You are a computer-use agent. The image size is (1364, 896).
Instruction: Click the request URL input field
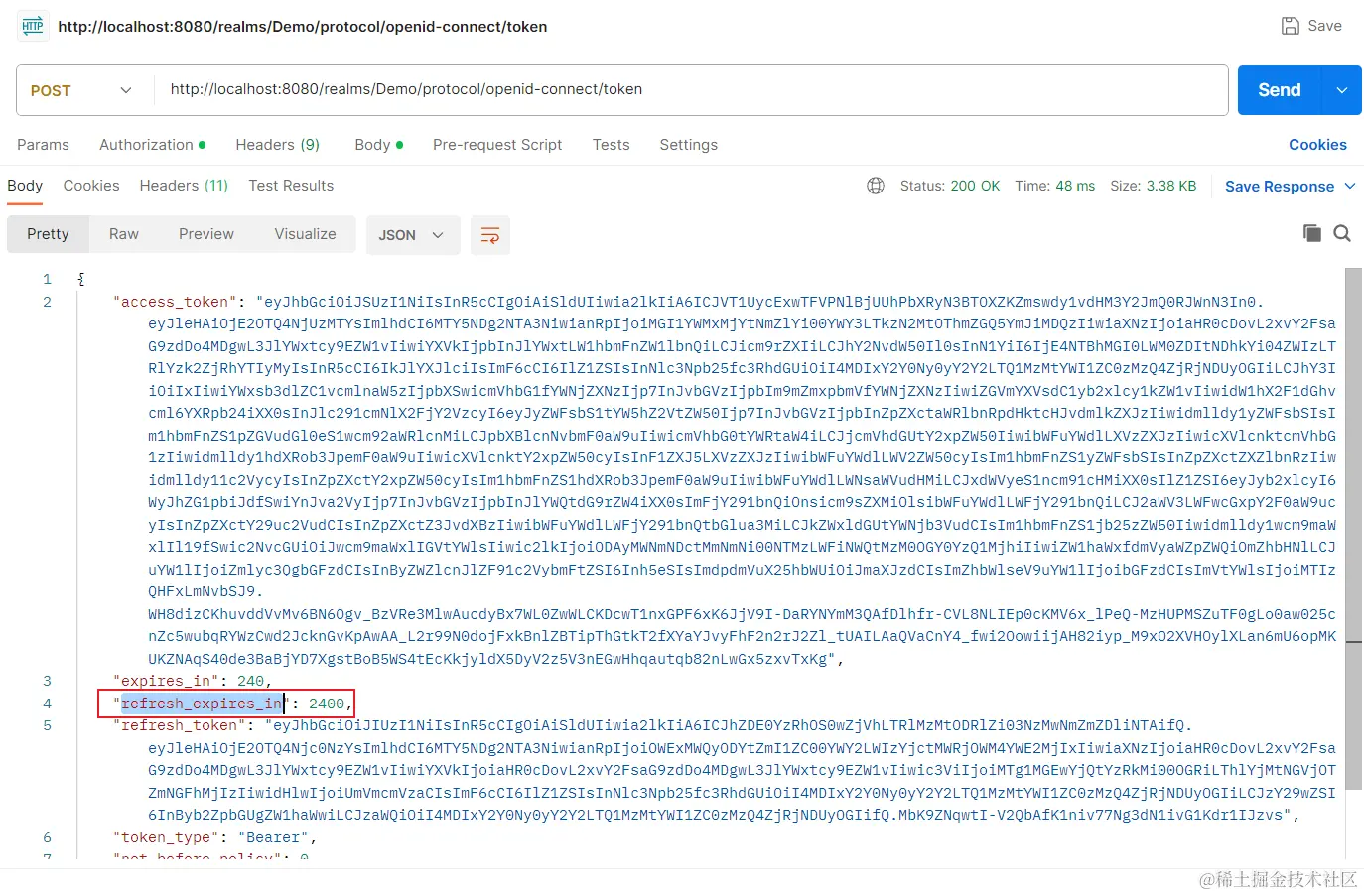coord(691,90)
